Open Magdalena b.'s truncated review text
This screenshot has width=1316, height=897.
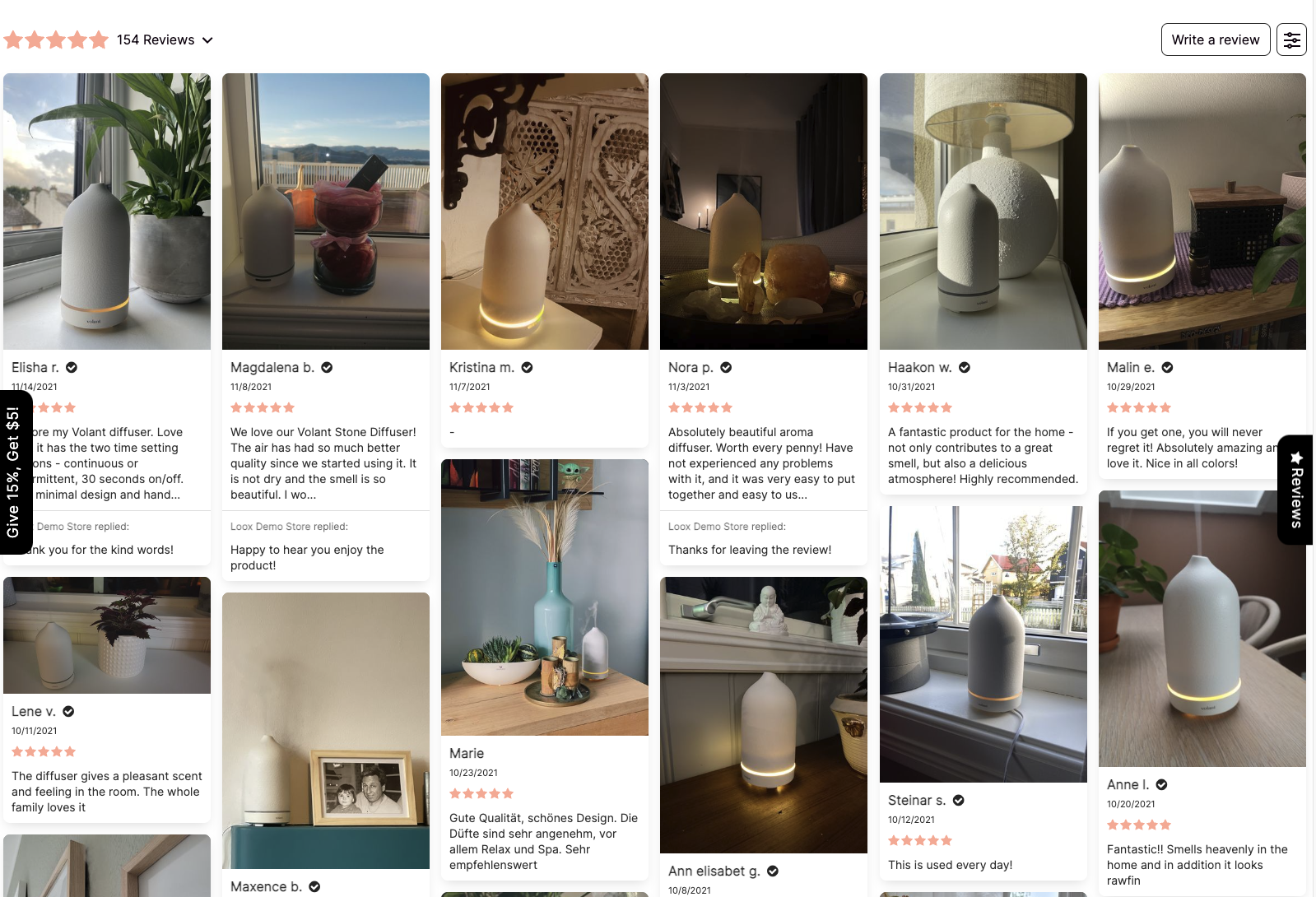pos(326,463)
